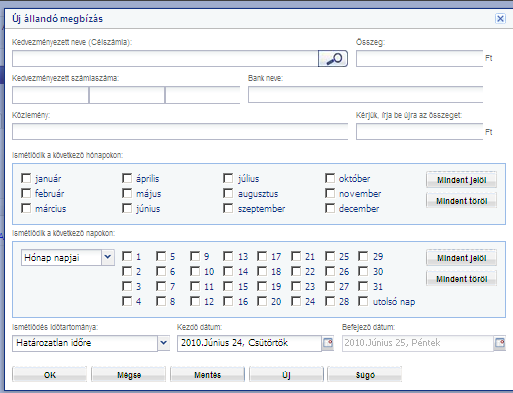Close the Új állandó megbízás dialog
This screenshot has height=393, width=513.
click(500, 19)
